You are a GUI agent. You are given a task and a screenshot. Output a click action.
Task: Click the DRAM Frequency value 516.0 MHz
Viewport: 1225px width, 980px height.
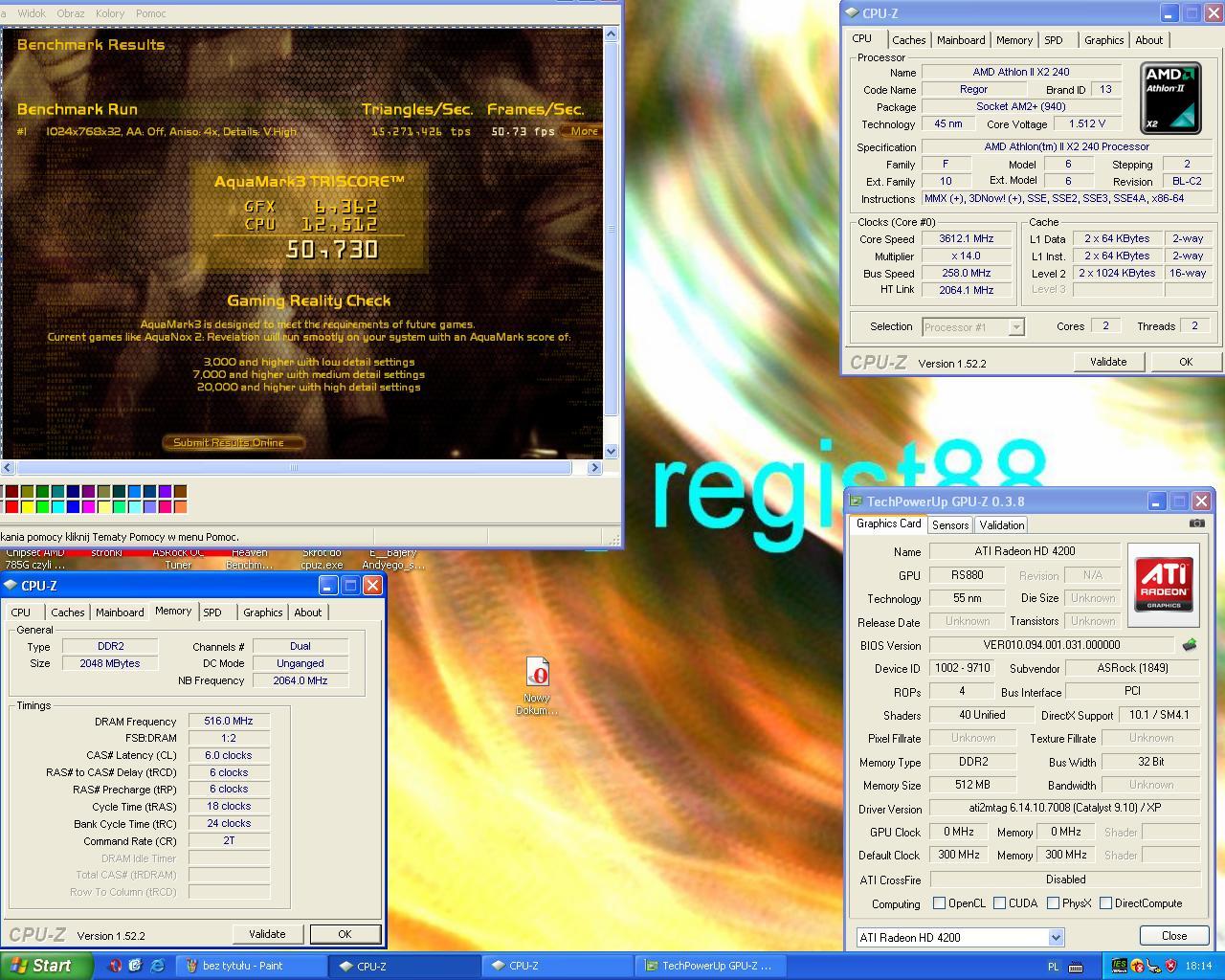229,721
